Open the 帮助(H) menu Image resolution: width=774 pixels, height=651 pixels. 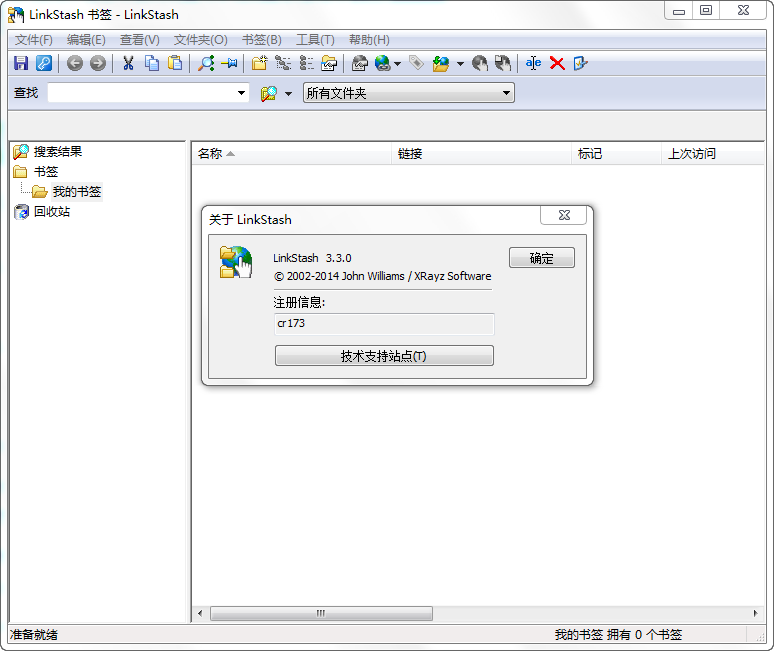[369, 40]
